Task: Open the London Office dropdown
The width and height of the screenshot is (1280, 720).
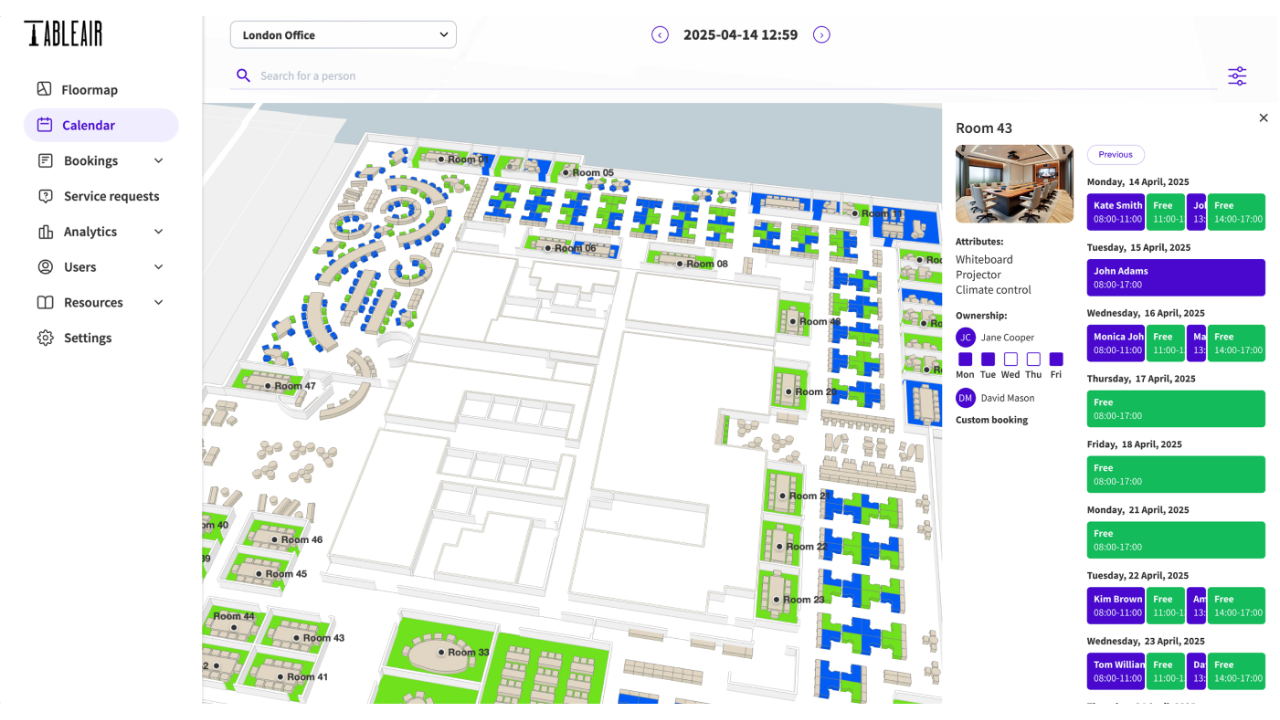Action: [x=343, y=34]
